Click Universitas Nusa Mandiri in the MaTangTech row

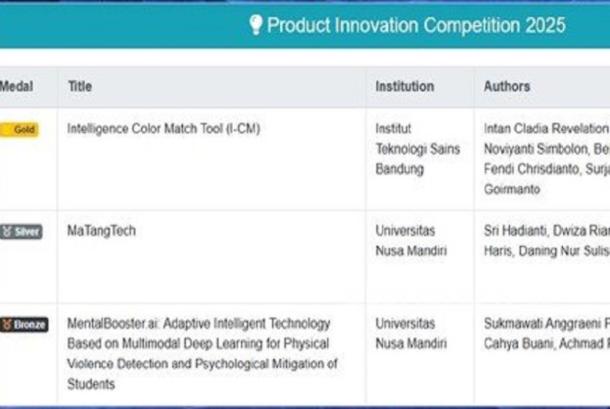(x=407, y=240)
